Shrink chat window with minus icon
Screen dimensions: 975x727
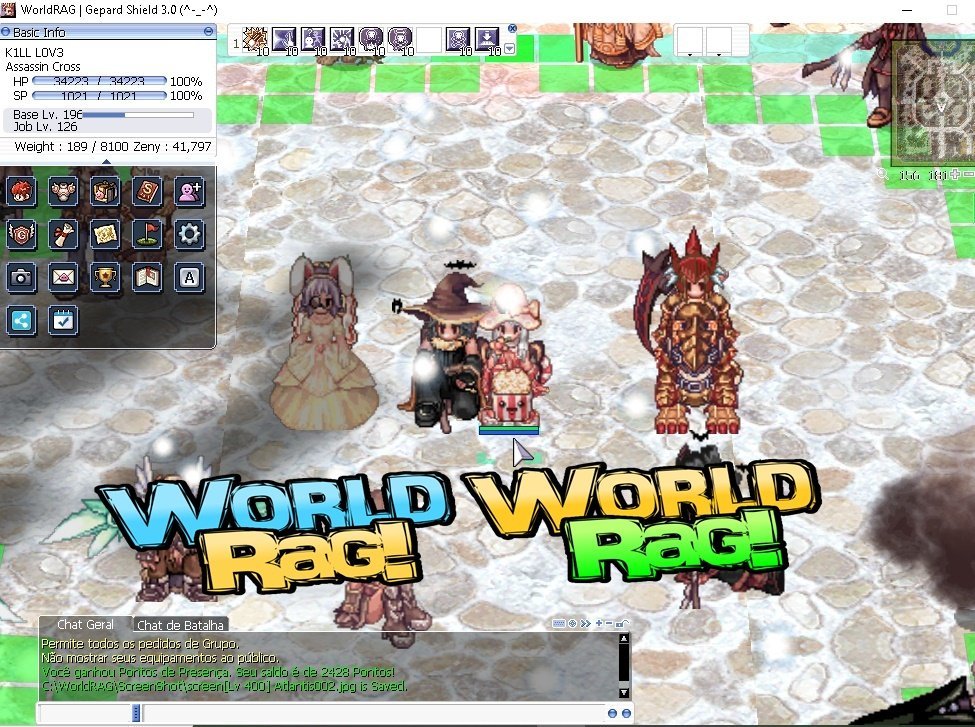[x=609, y=623]
